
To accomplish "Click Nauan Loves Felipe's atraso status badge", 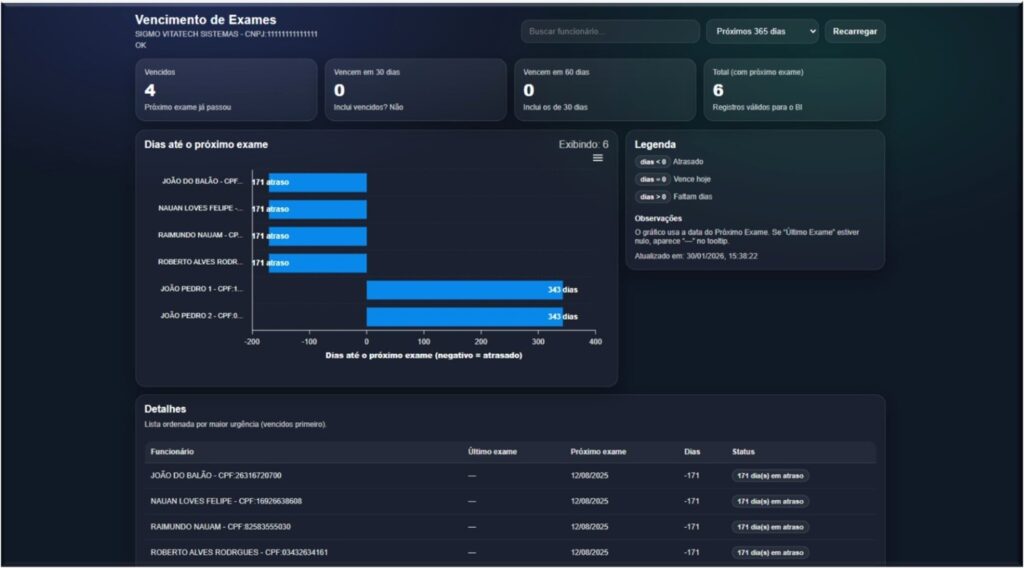I will (x=770, y=501).
